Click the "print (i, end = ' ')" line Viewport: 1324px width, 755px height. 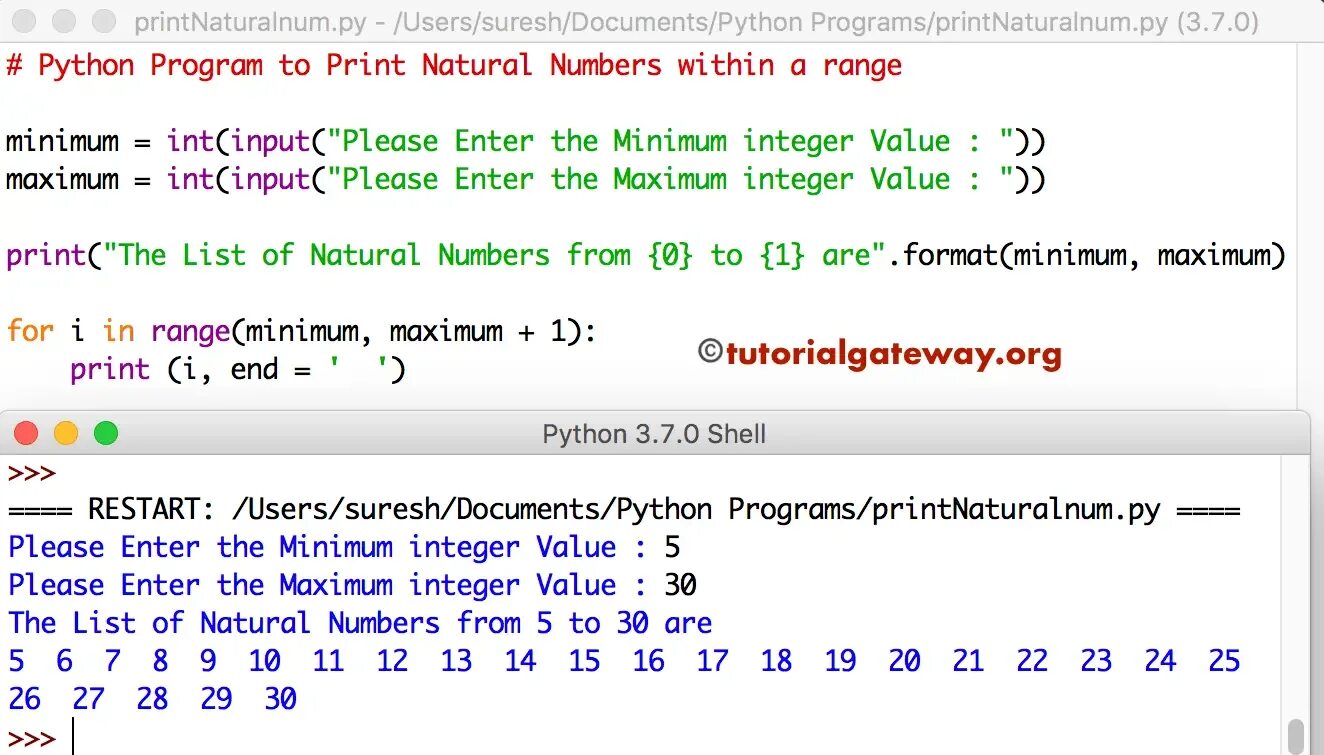238,370
